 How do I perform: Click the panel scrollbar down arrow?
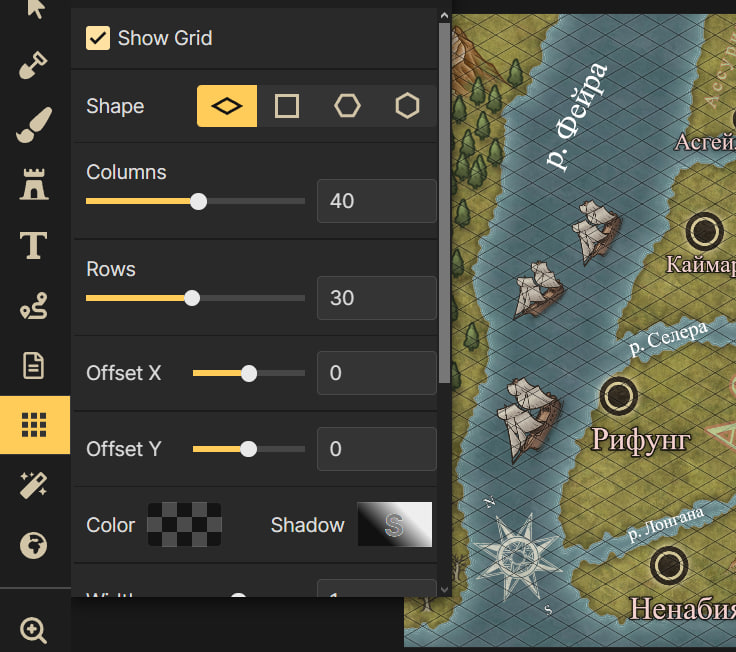tap(444, 588)
